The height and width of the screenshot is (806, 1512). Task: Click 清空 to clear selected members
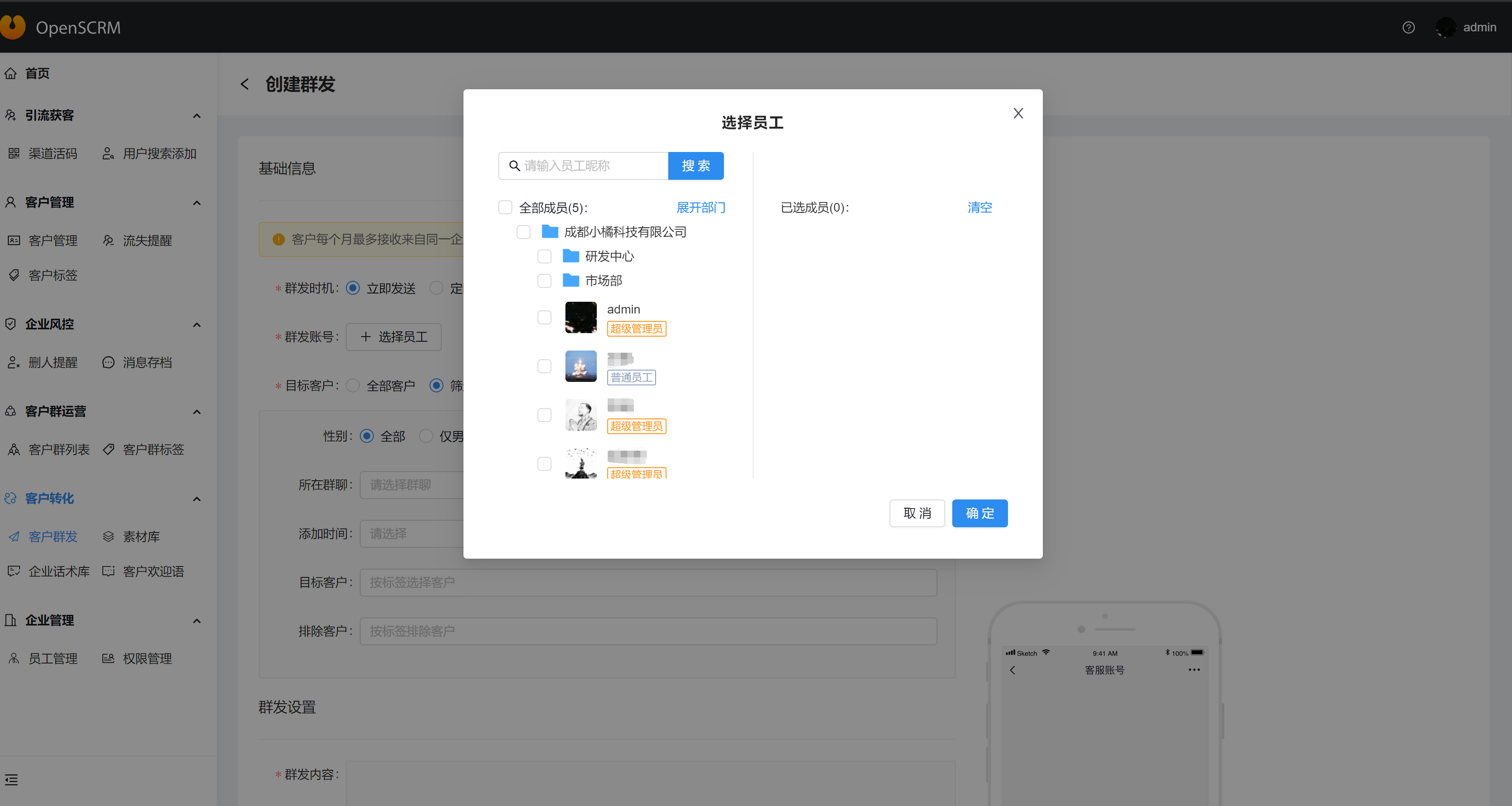[979, 208]
